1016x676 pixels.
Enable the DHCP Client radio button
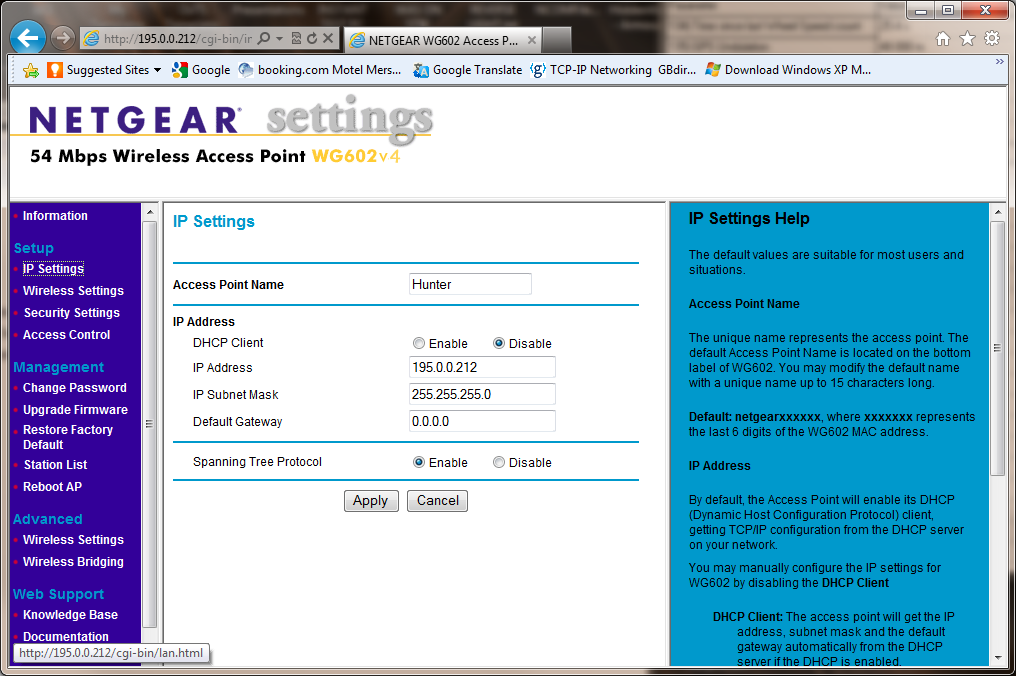419,344
